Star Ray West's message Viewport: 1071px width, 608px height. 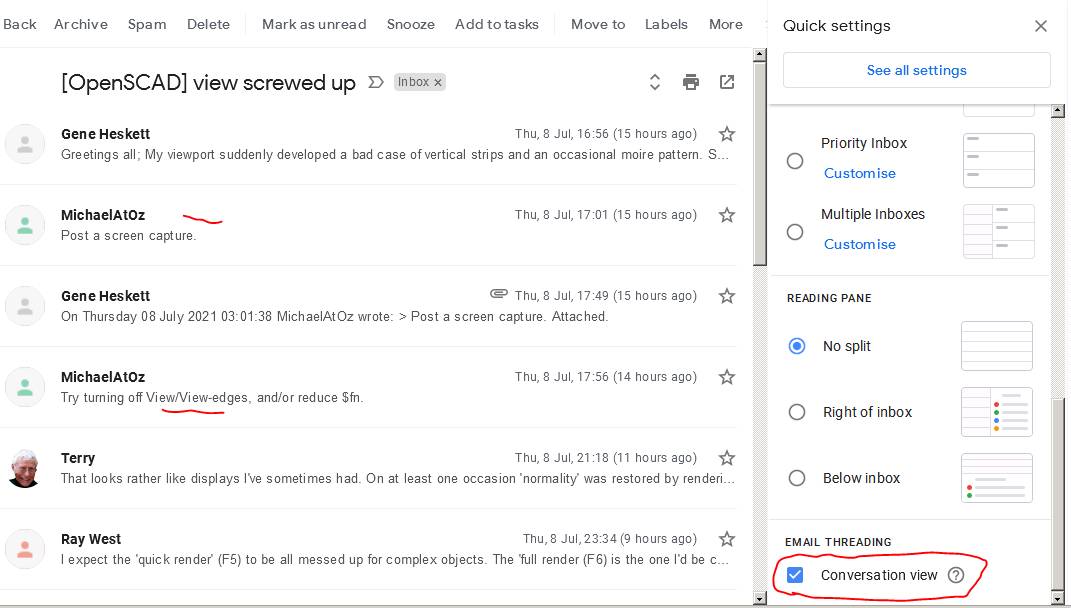point(727,539)
